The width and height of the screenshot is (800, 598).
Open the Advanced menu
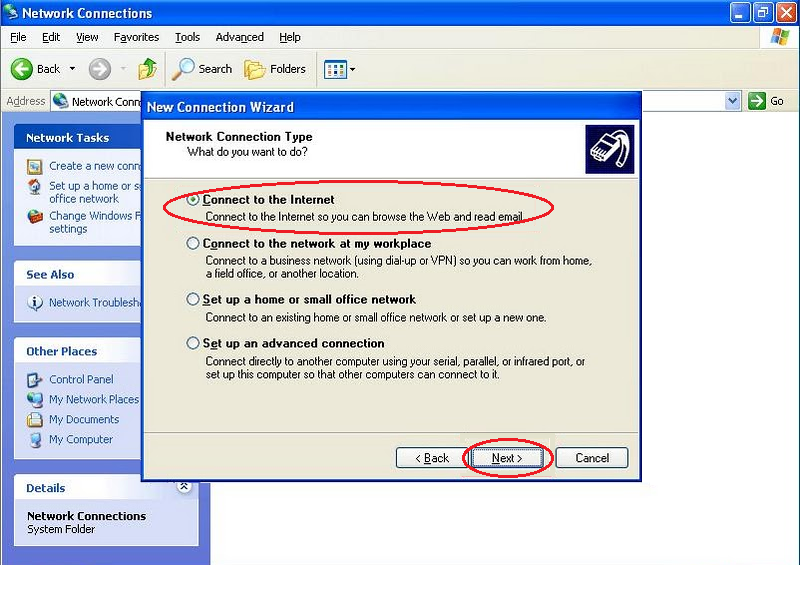(239, 37)
